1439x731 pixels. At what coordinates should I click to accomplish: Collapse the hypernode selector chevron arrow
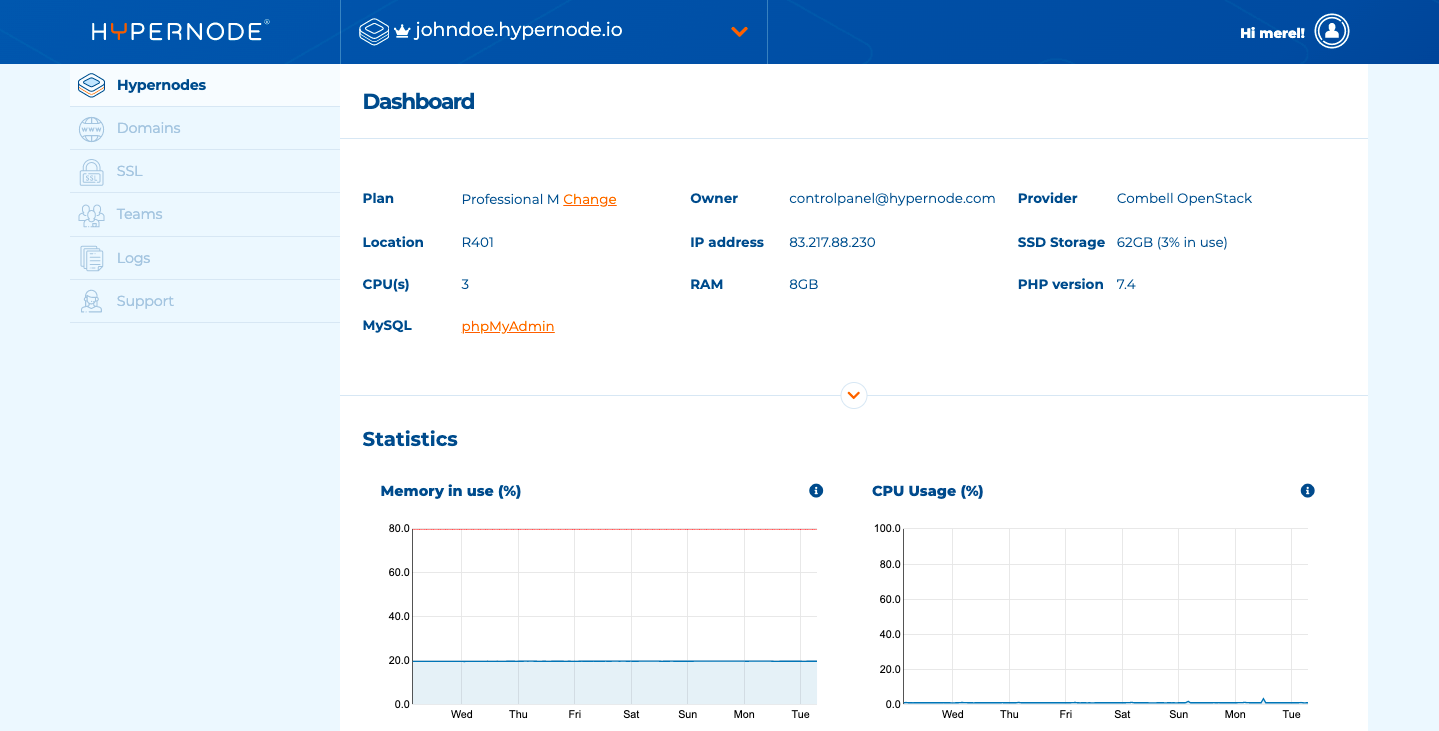tap(739, 31)
